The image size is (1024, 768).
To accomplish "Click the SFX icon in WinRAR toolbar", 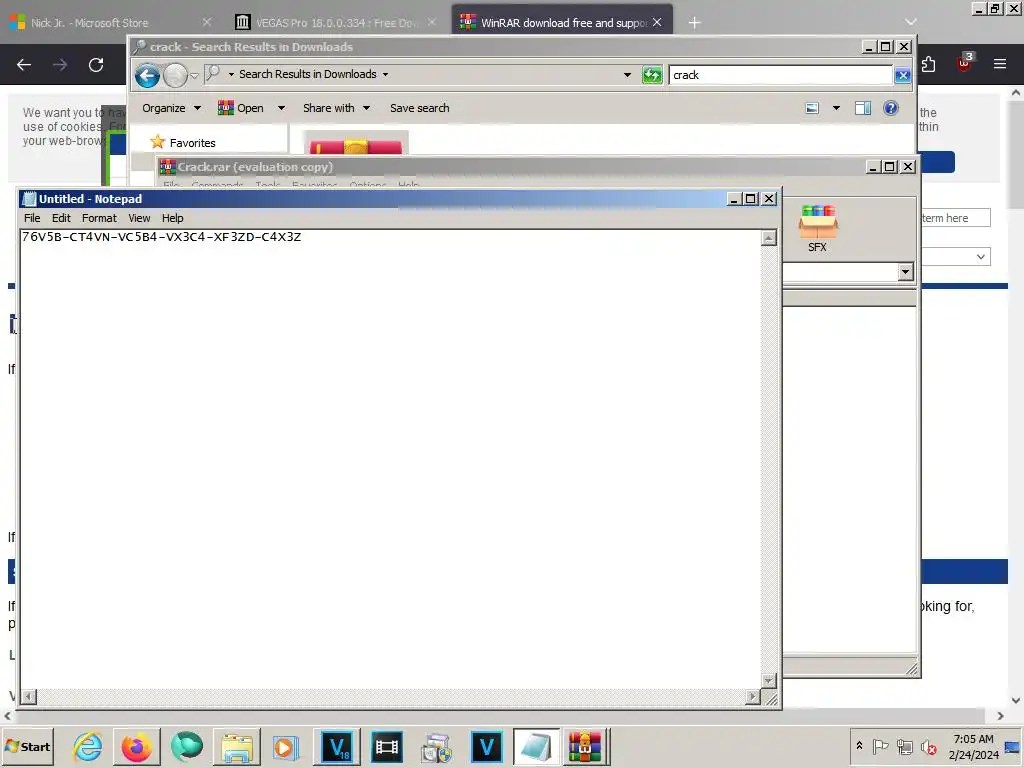I will tap(817, 229).
